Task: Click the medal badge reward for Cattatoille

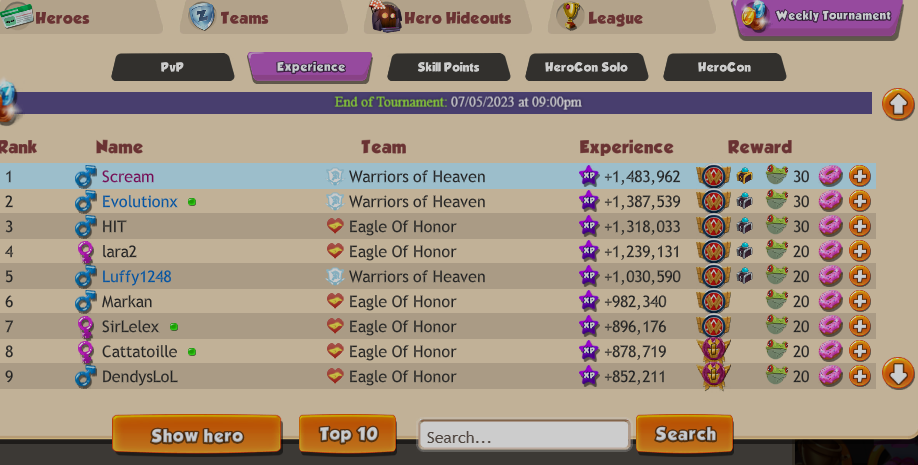Action: [714, 351]
